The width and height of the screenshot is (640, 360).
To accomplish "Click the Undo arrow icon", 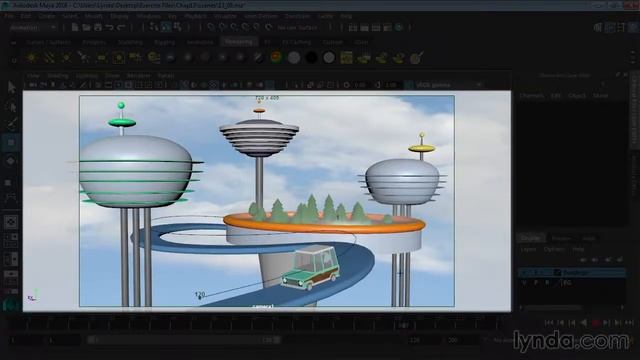I will [109, 27].
